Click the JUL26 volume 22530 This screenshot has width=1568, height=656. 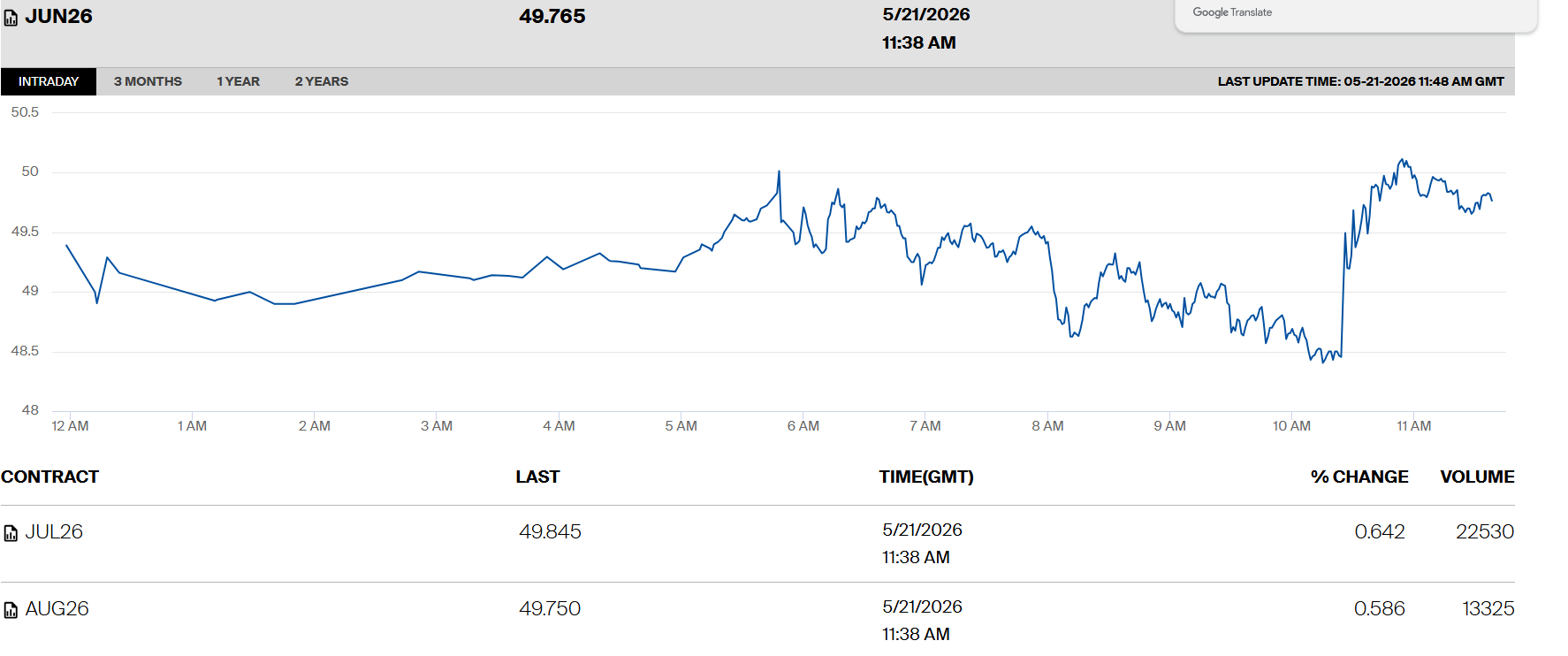[x=1485, y=531]
